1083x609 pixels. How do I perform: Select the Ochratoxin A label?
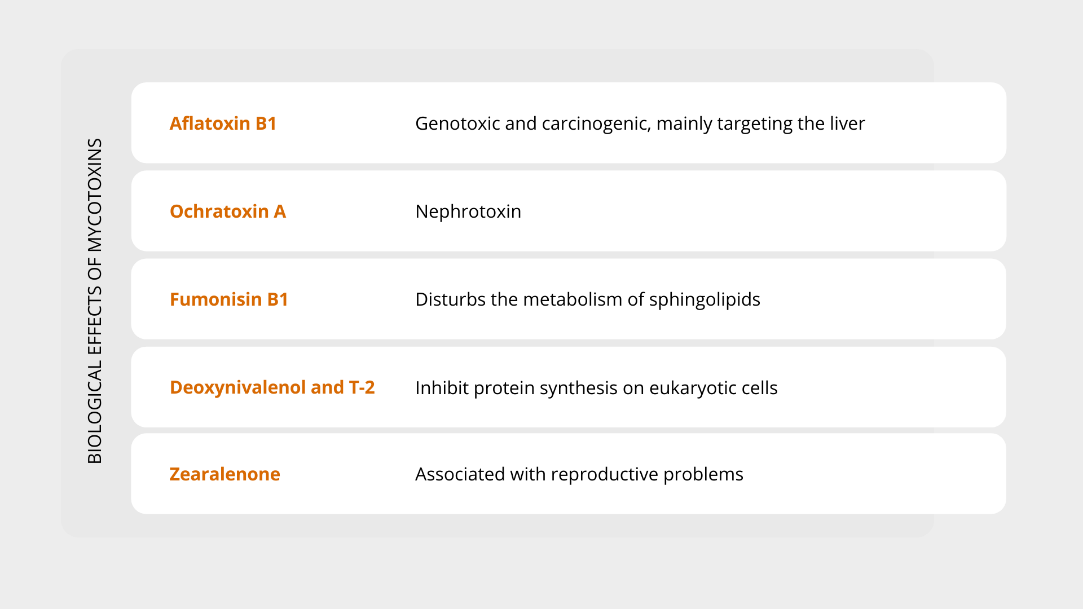tap(227, 211)
